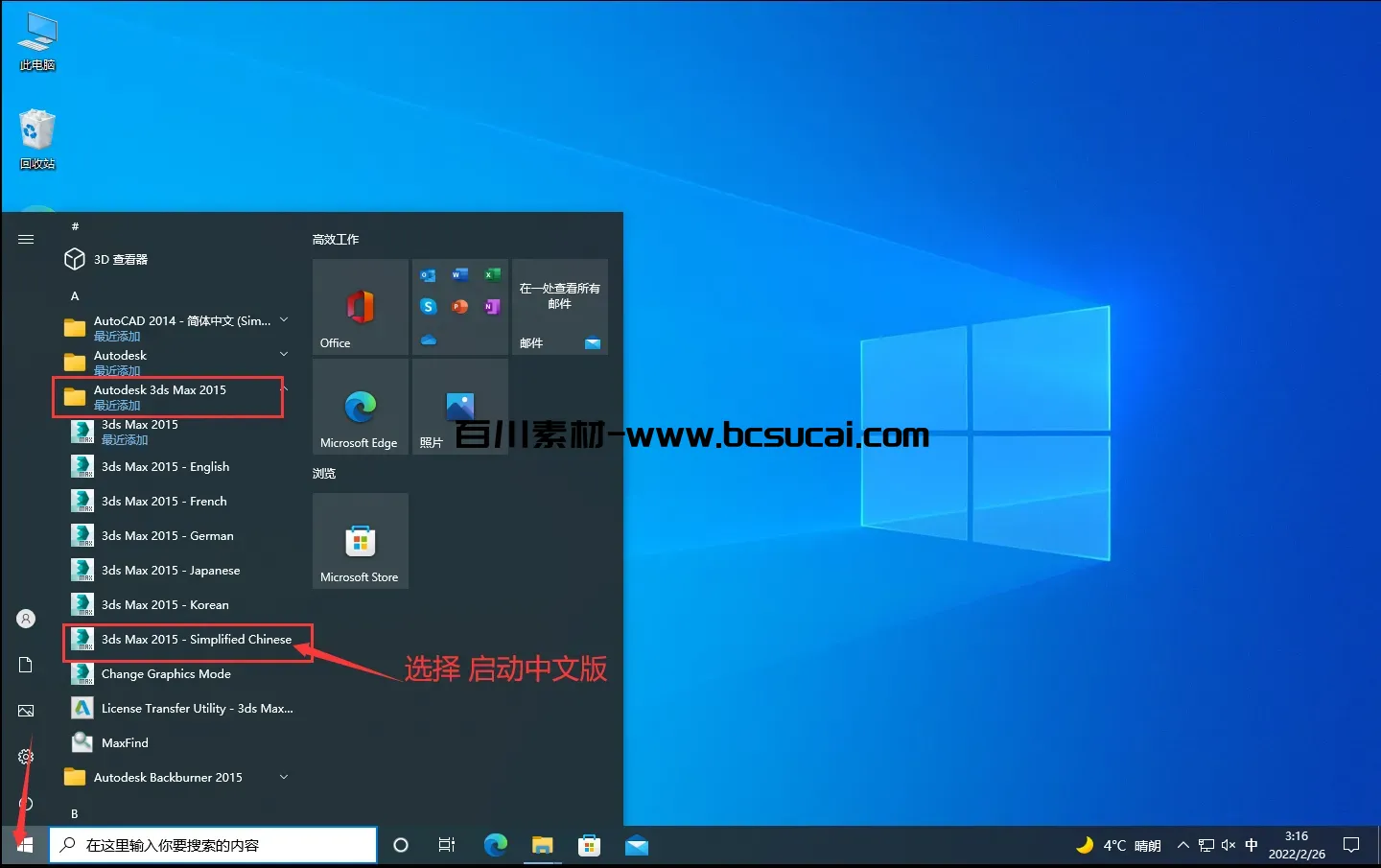
Task: Open Cortana circle on taskbar
Action: (x=401, y=845)
